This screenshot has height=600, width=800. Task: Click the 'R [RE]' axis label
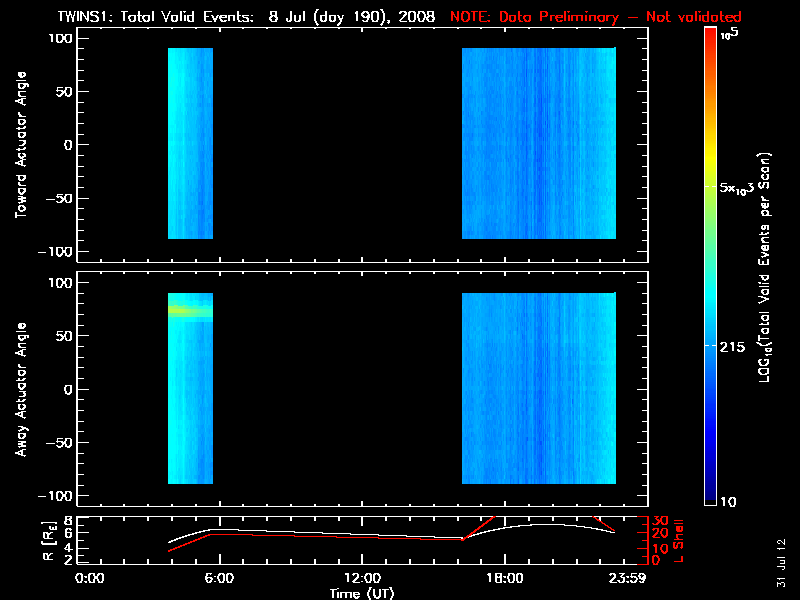[48, 540]
